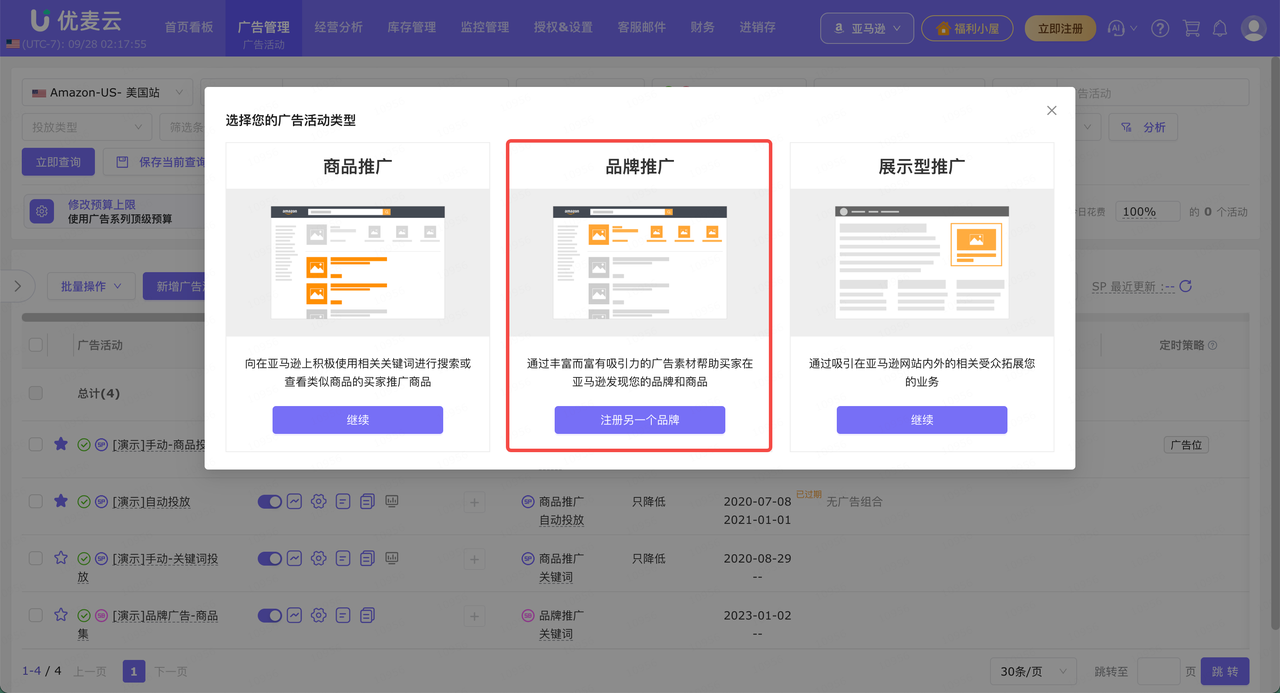Click the 立即注册 button
Image resolution: width=1280 pixels, height=693 pixels.
[x=1060, y=28]
